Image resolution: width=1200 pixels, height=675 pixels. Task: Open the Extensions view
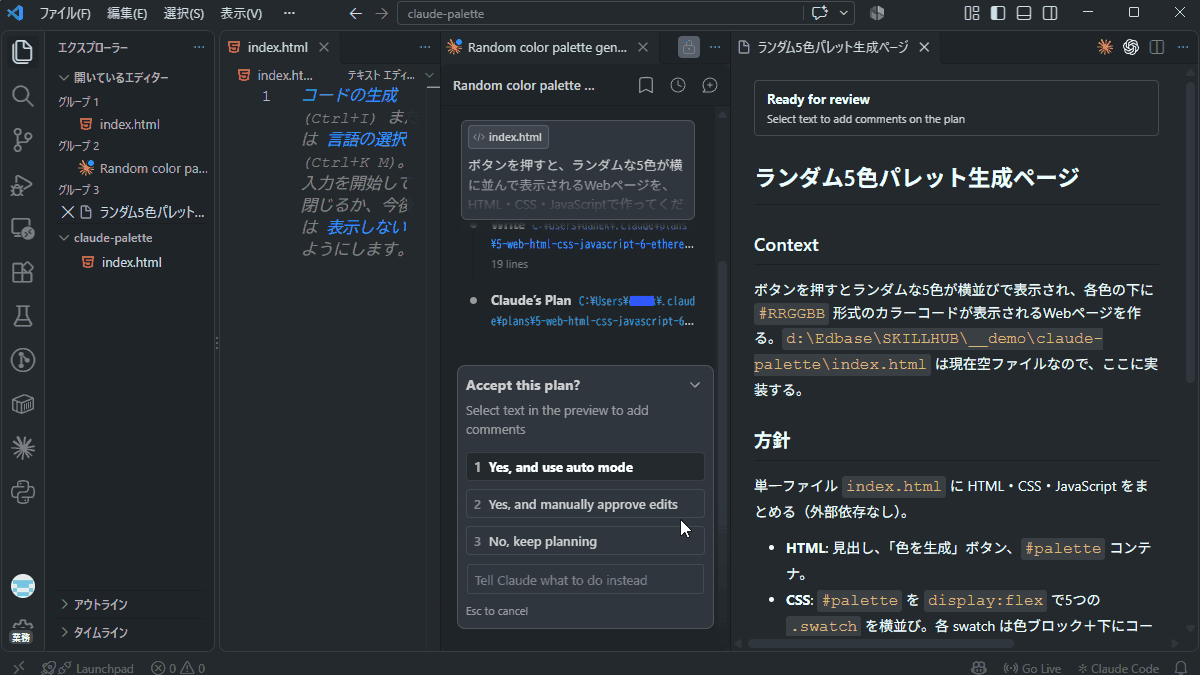coord(22,272)
